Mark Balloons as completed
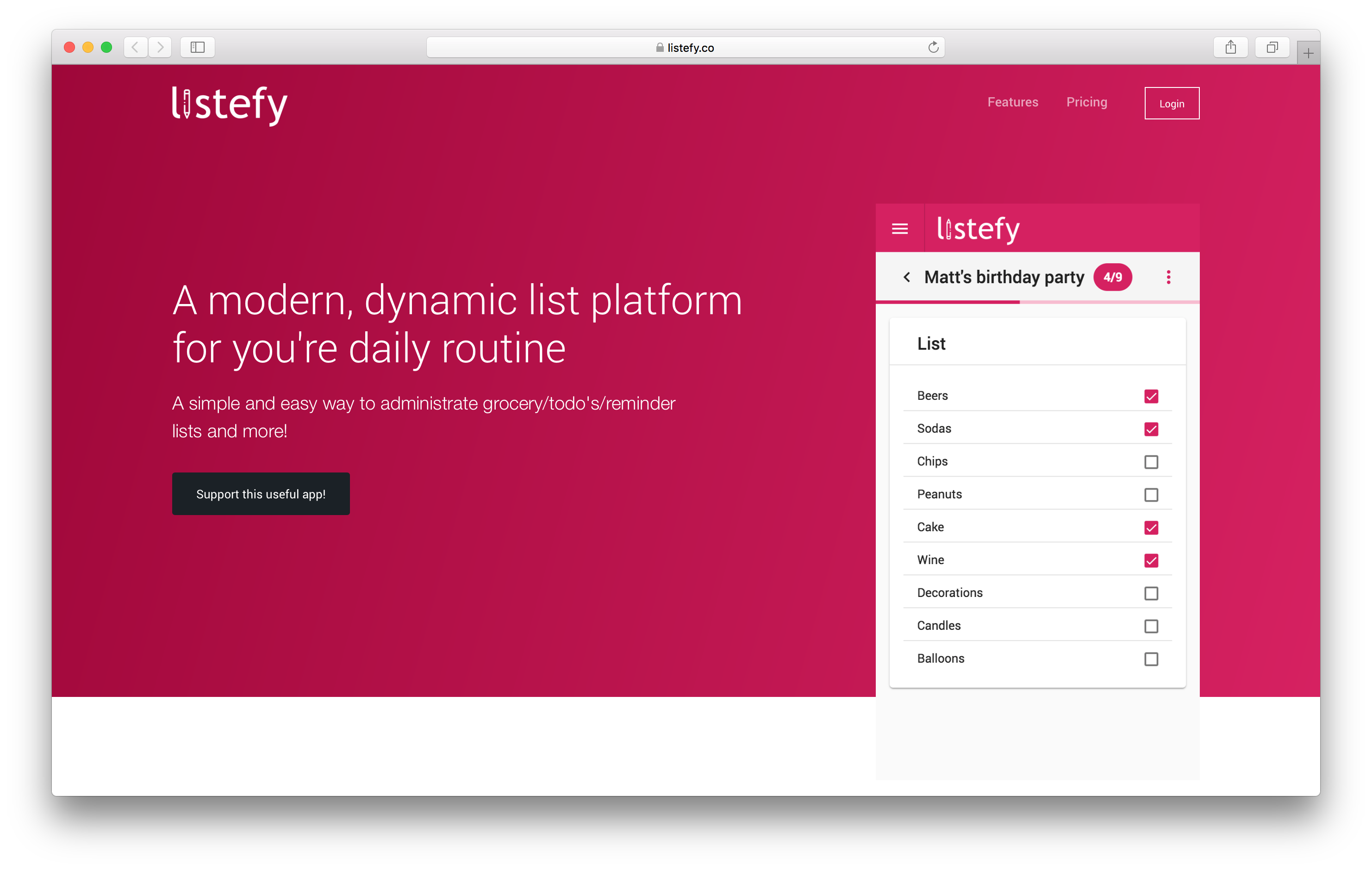1372x870 pixels. coord(1152,659)
